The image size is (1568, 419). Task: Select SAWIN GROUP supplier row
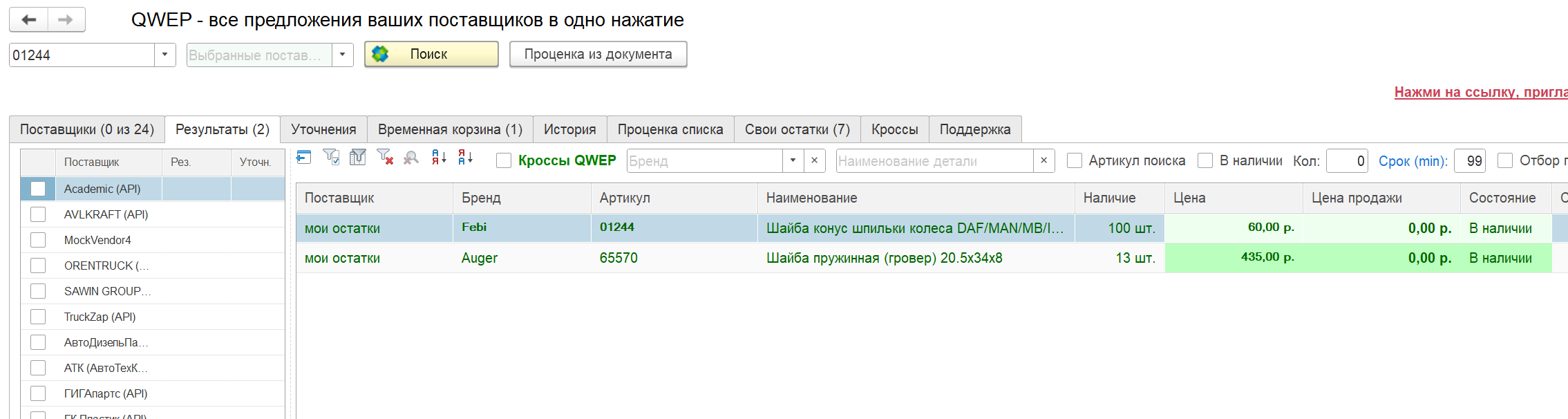[153, 291]
